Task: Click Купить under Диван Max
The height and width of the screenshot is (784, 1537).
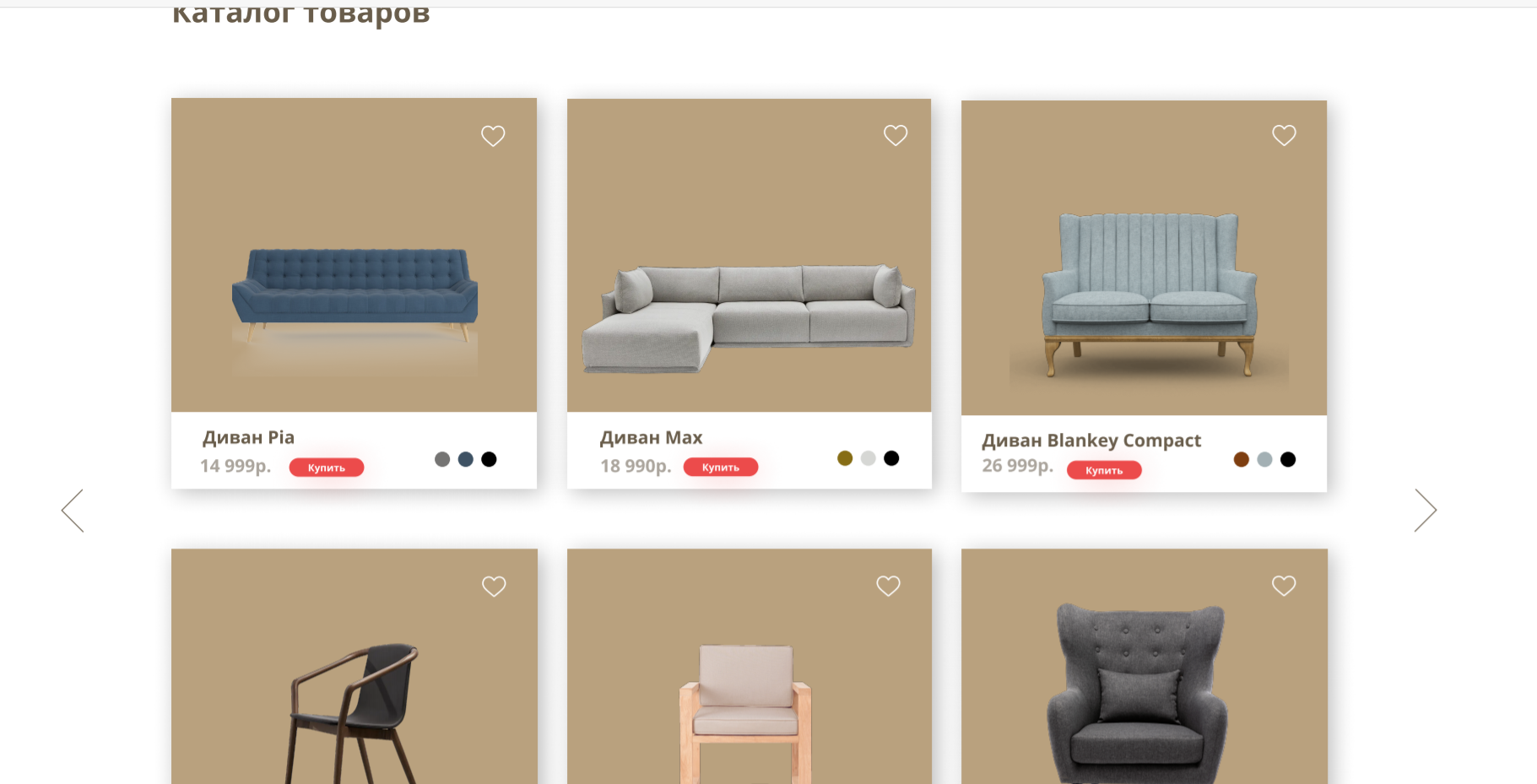Action: (x=721, y=468)
